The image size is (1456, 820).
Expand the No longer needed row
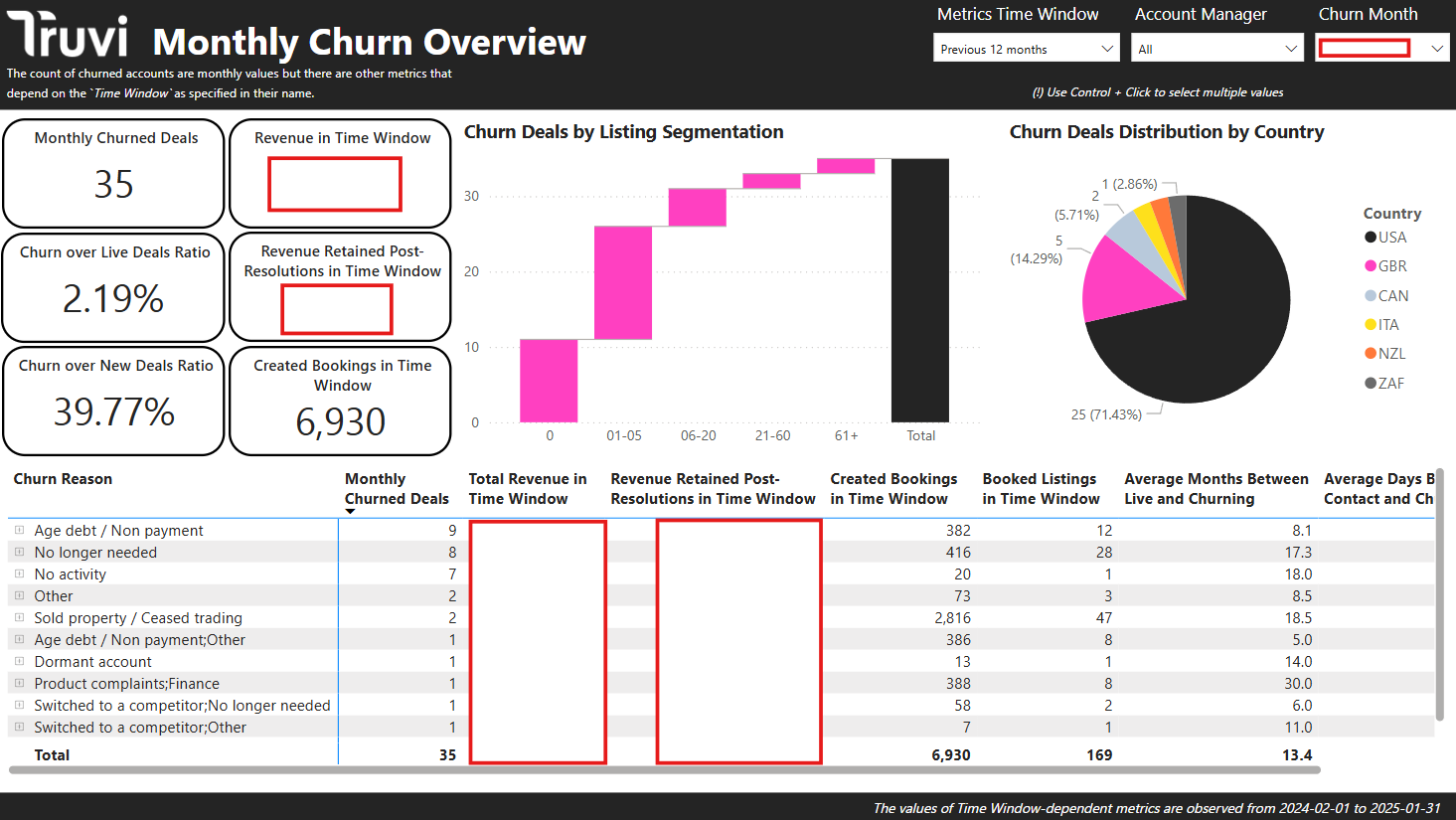tap(19, 553)
